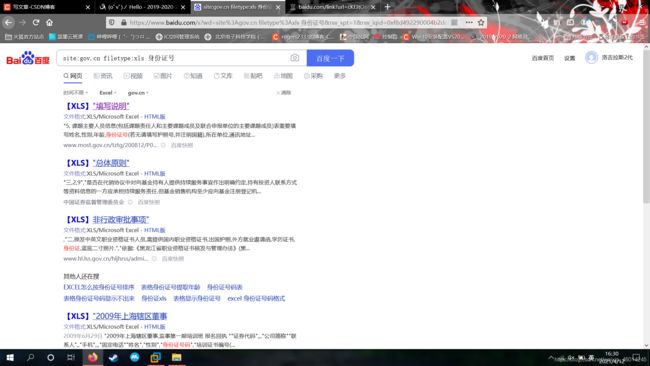Select the 视频 search category

[133, 76]
